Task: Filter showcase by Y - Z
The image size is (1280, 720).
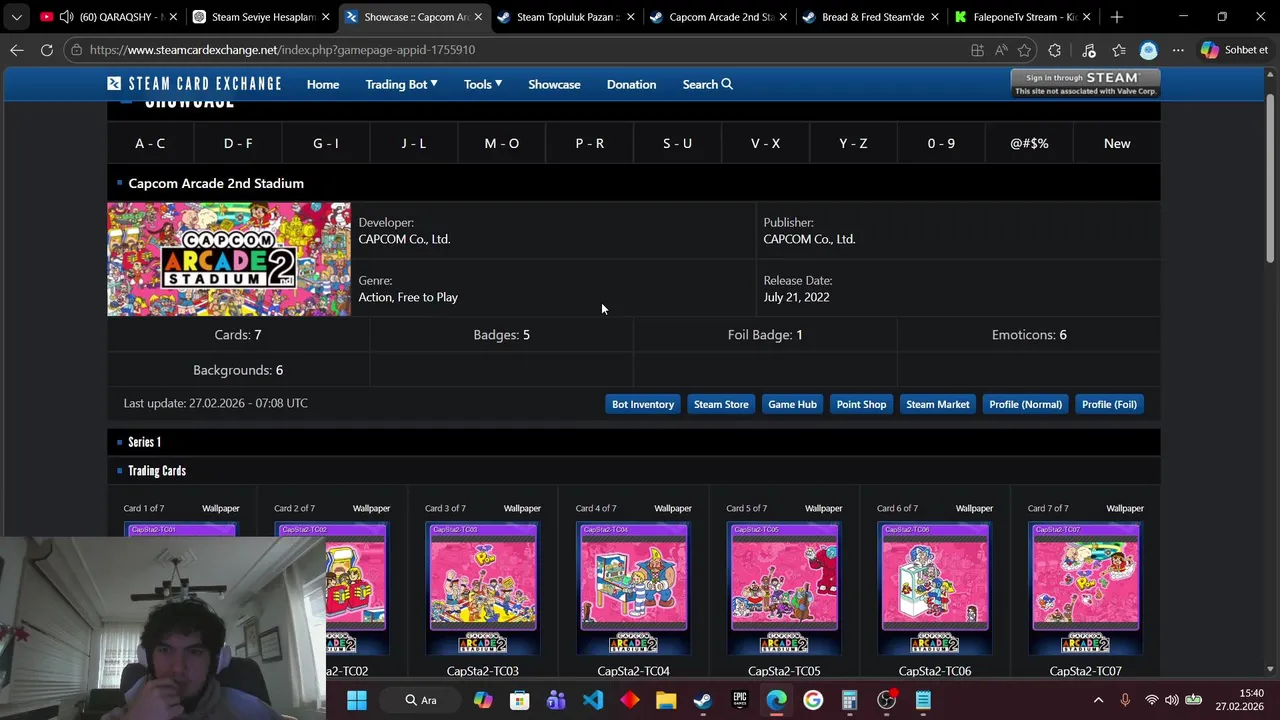Action: (x=853, y=143)
